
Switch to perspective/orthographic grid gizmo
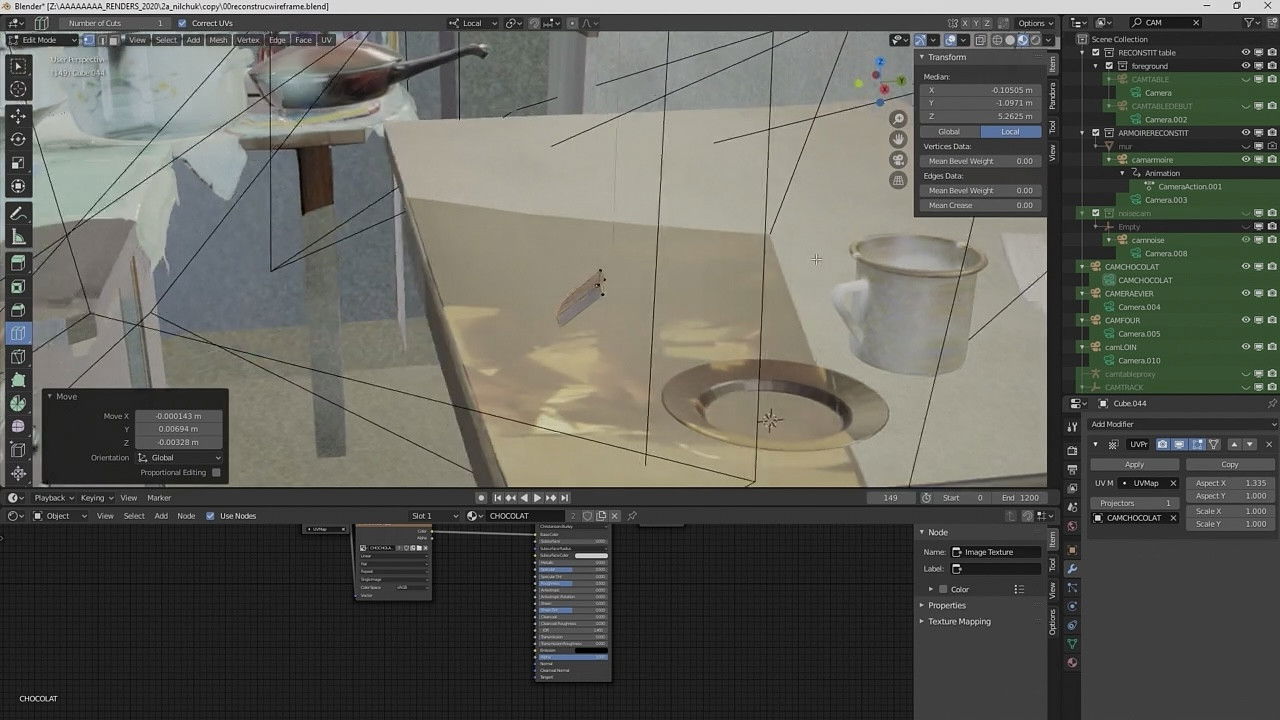click(898, 181)
